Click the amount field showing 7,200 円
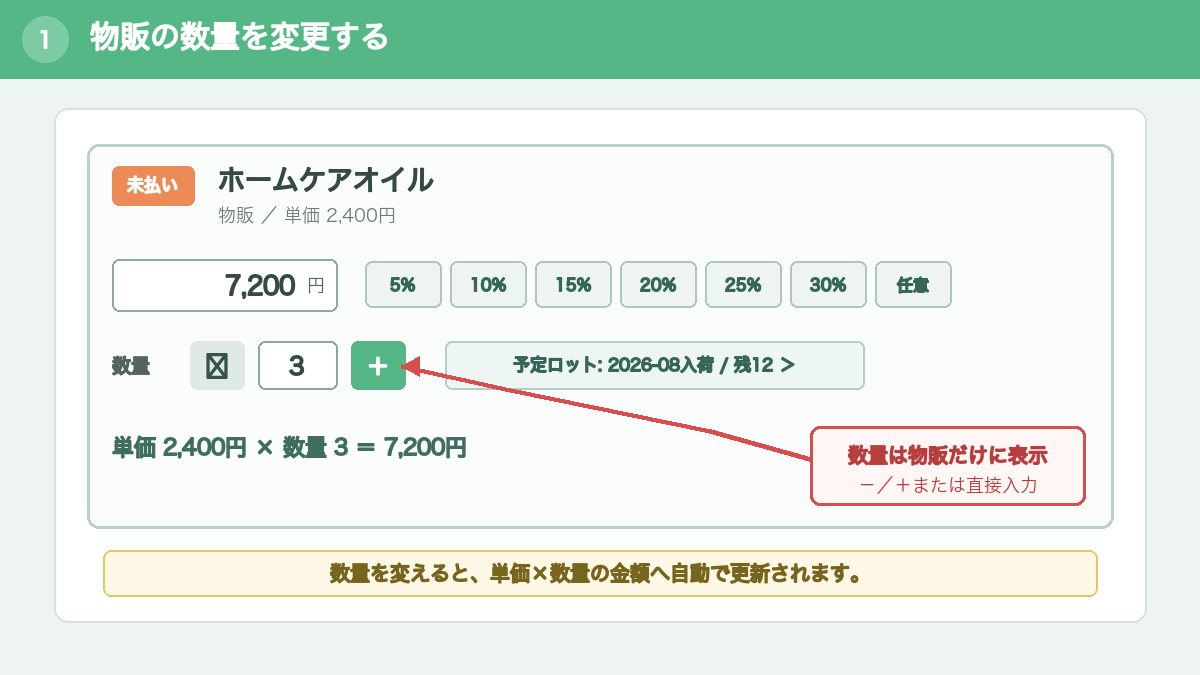1200x675 pixels. tap(225, 286)
